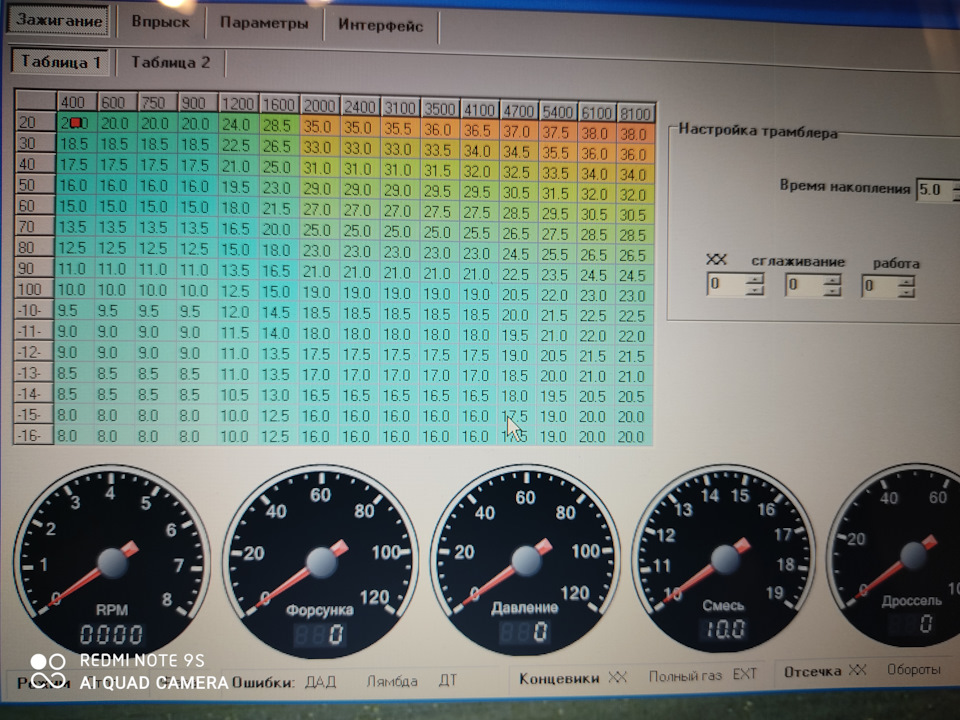Select the 8100 RPM column header
The image size is (960, 720).
tap(635, 114)
